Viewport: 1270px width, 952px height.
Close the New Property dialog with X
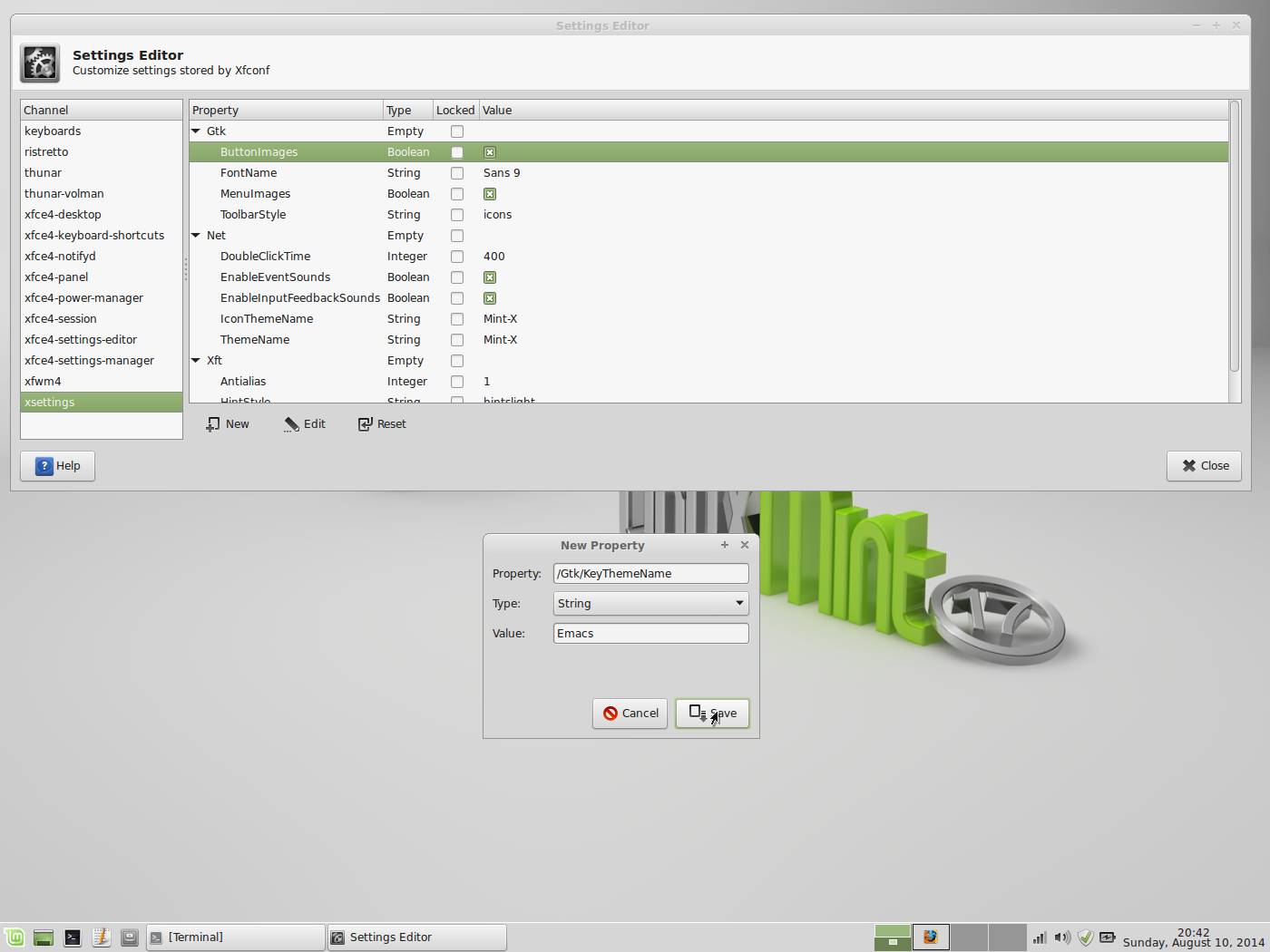click(745, 545)
